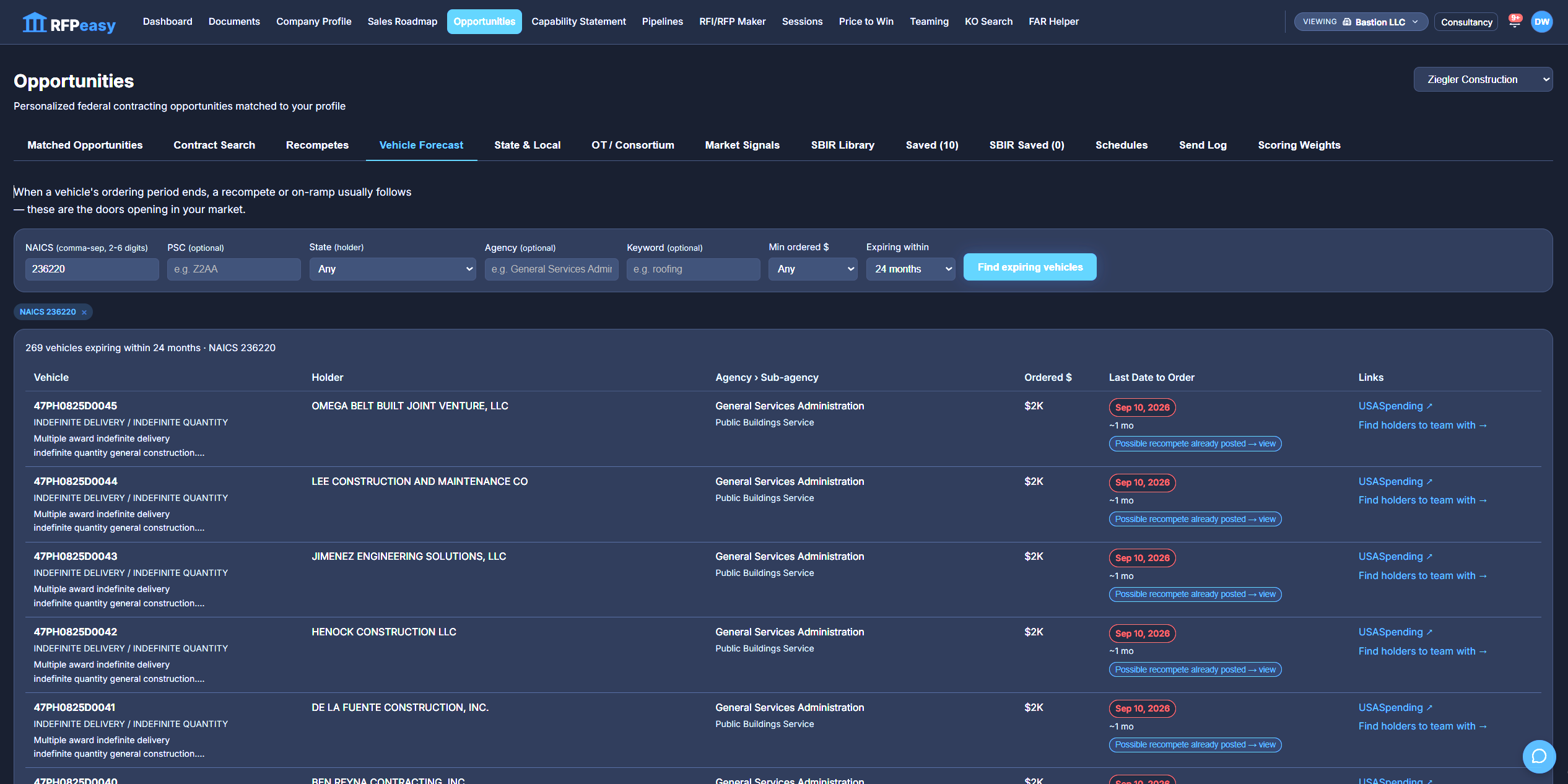Click holder HENOCK CONSTRUCTION LLC
Screen dimensions: 1568x784
[x=383, y=632]
